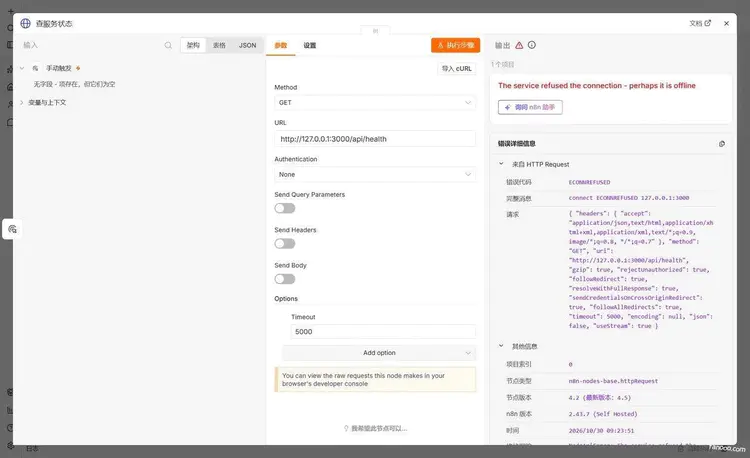Click the 询问 n8n 助手 button
This screenshot has height=458, width=750.
point(530,107)
